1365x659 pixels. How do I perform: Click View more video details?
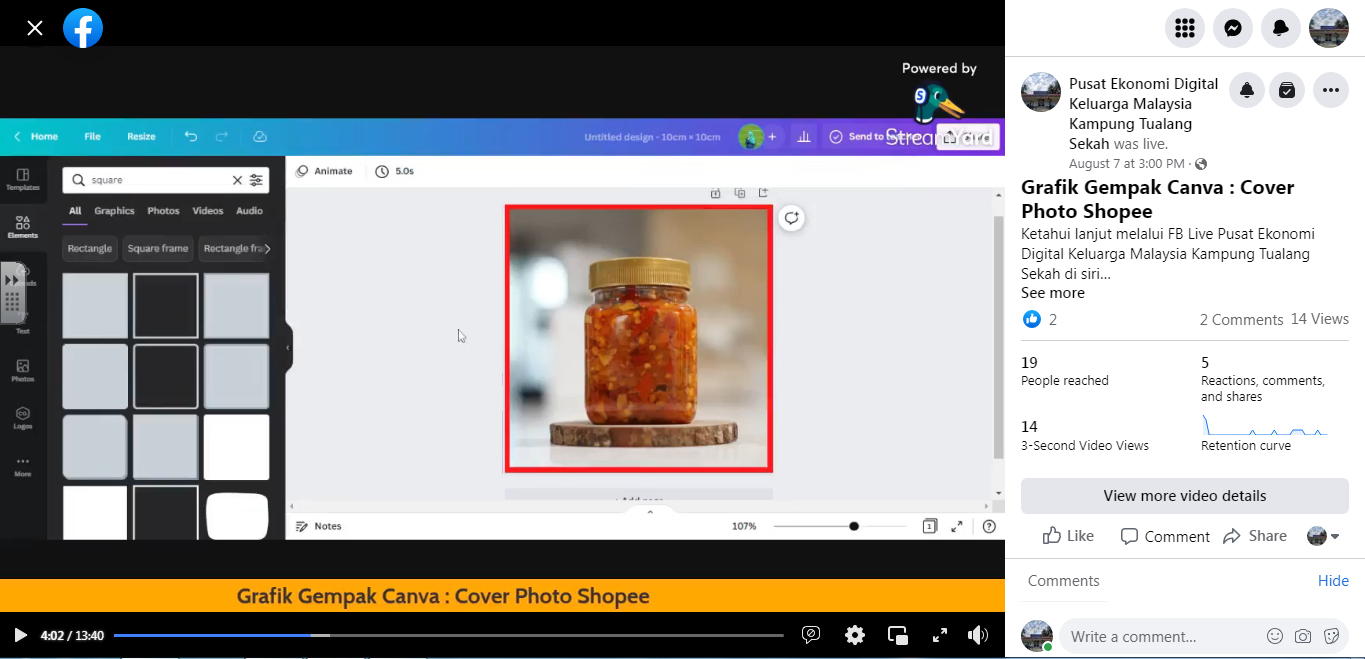tap(1185, 496)
